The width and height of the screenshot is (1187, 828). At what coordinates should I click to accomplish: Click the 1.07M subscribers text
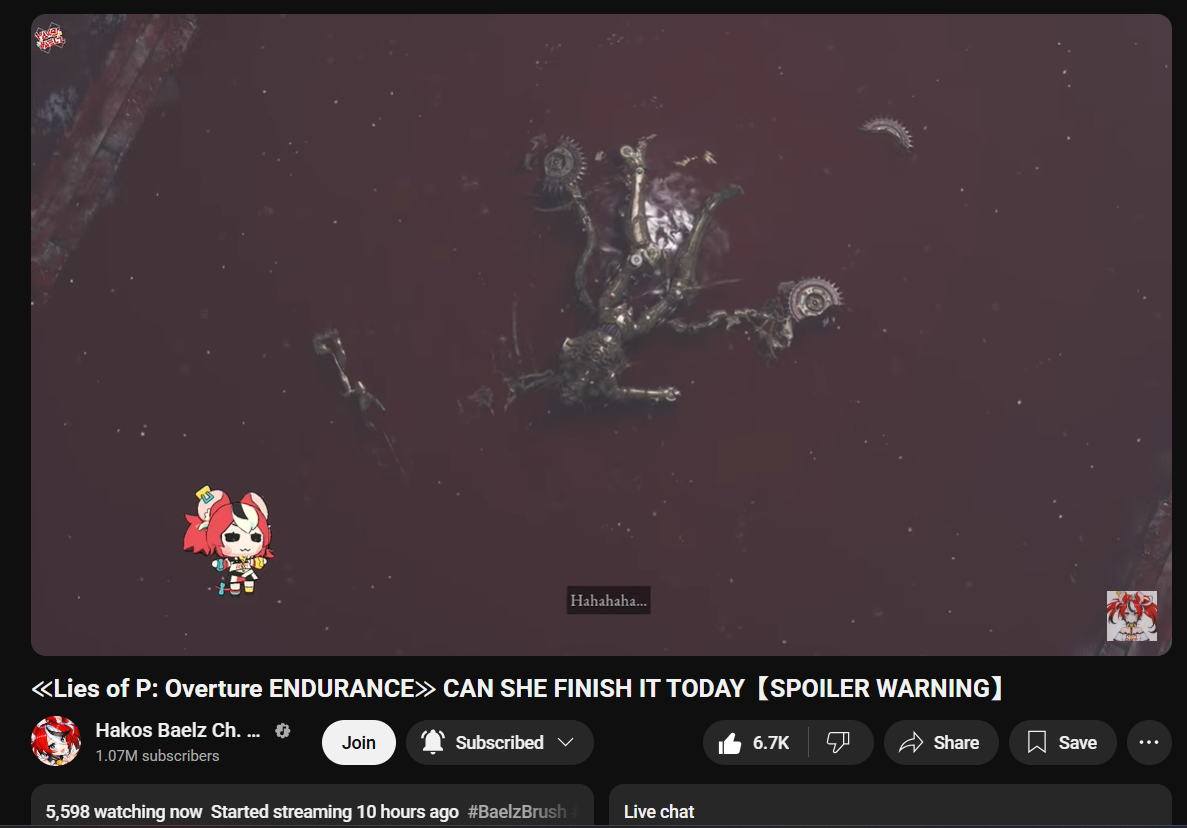pos(157,756)
